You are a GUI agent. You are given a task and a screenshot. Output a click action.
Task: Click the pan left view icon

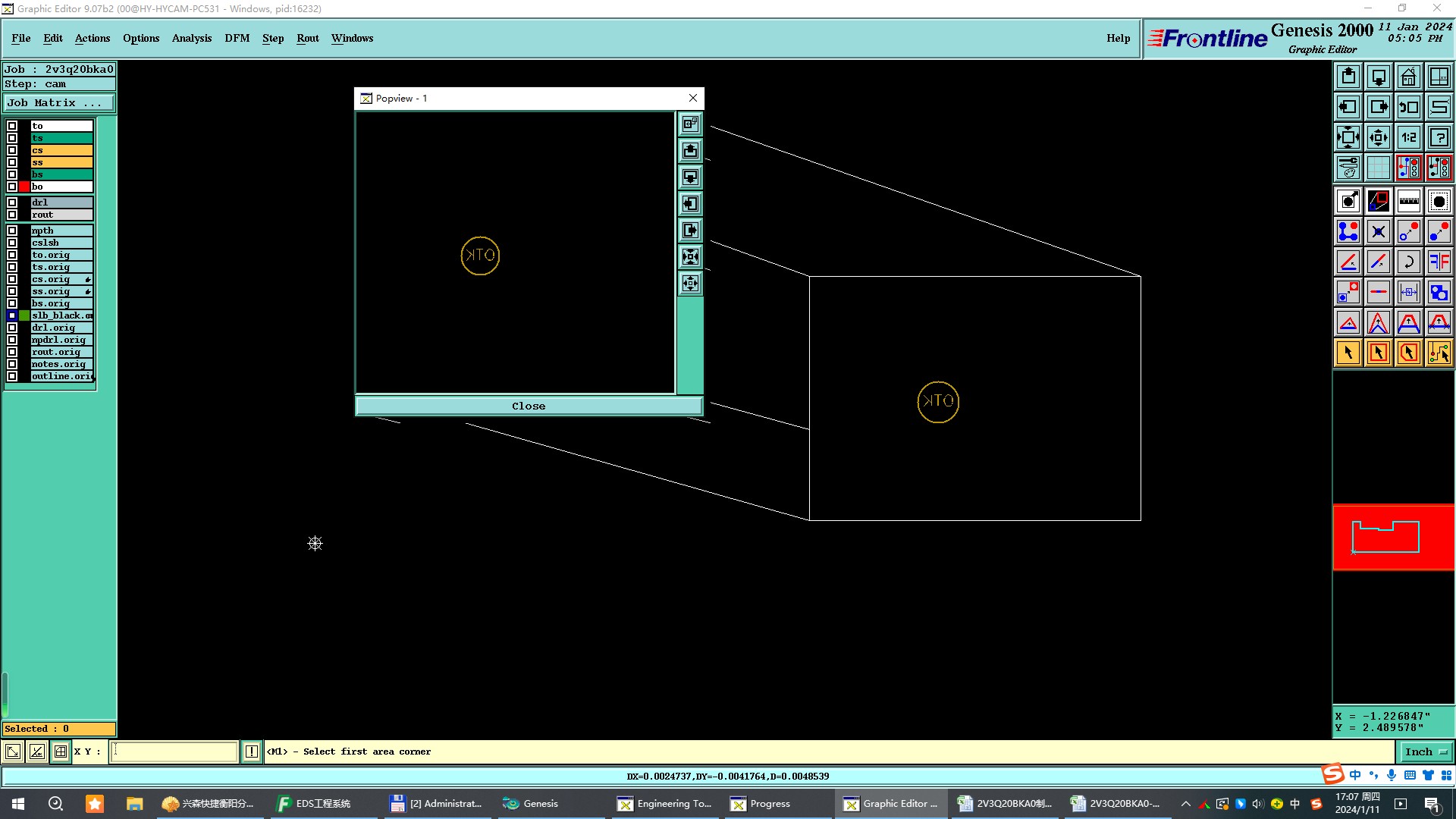pos(1348,107)
